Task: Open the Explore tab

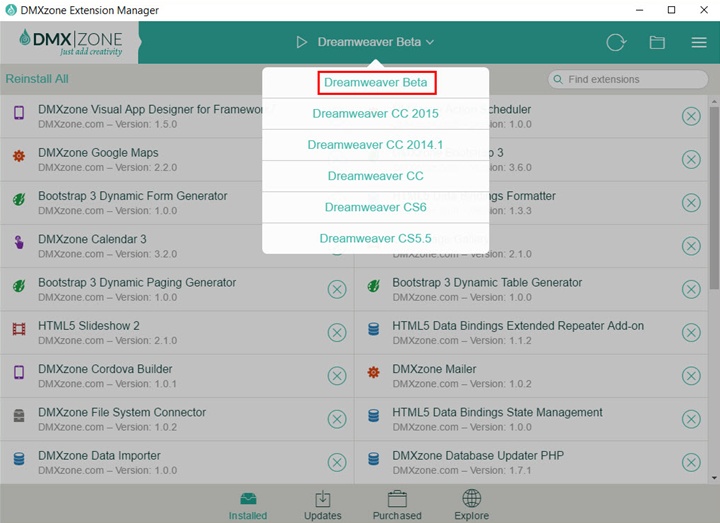Action: (472, 506)
